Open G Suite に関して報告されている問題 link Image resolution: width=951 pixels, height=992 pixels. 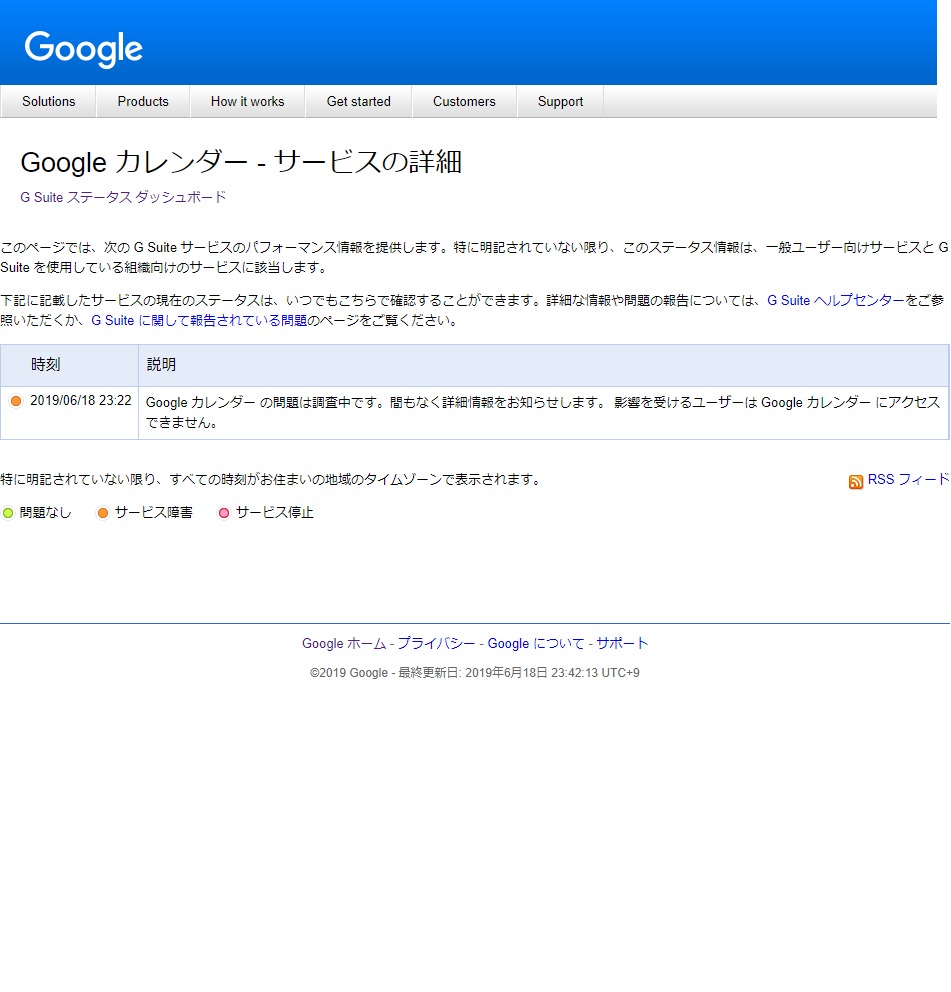(x=199, y=321)
